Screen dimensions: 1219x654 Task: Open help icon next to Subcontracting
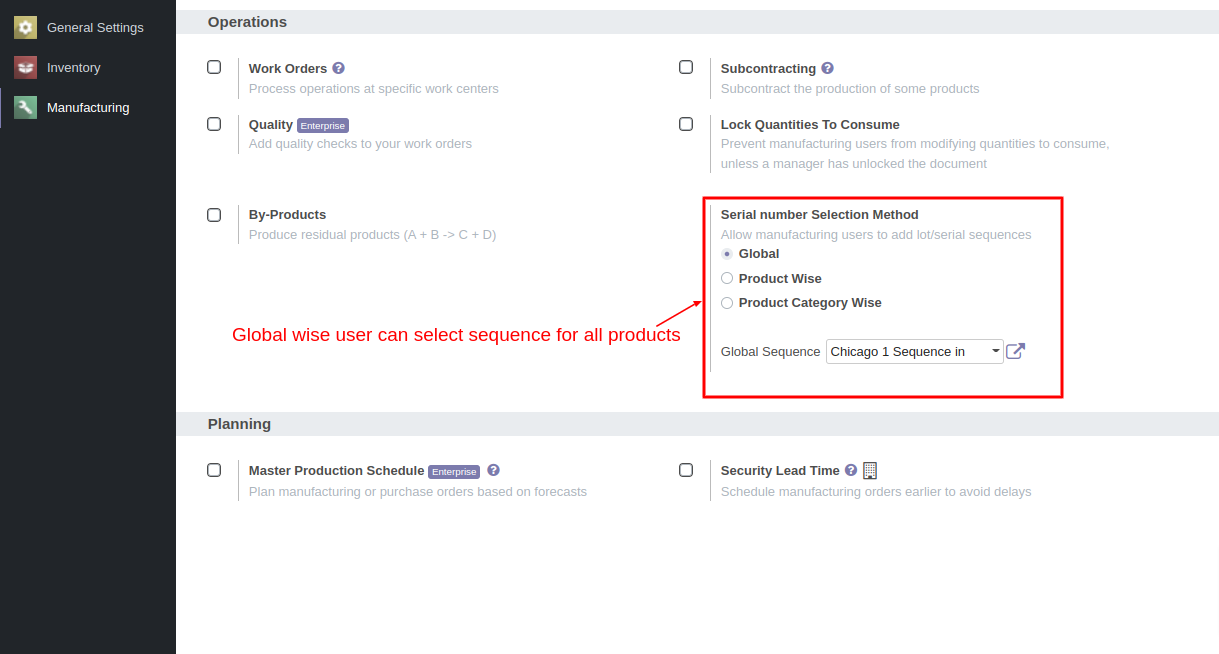(827, 68)
